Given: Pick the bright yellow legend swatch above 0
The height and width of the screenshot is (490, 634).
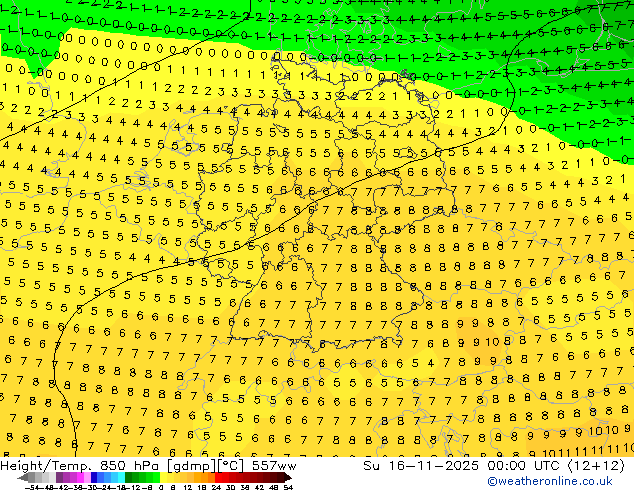Looking at the screenshot, I should point(163,477).
